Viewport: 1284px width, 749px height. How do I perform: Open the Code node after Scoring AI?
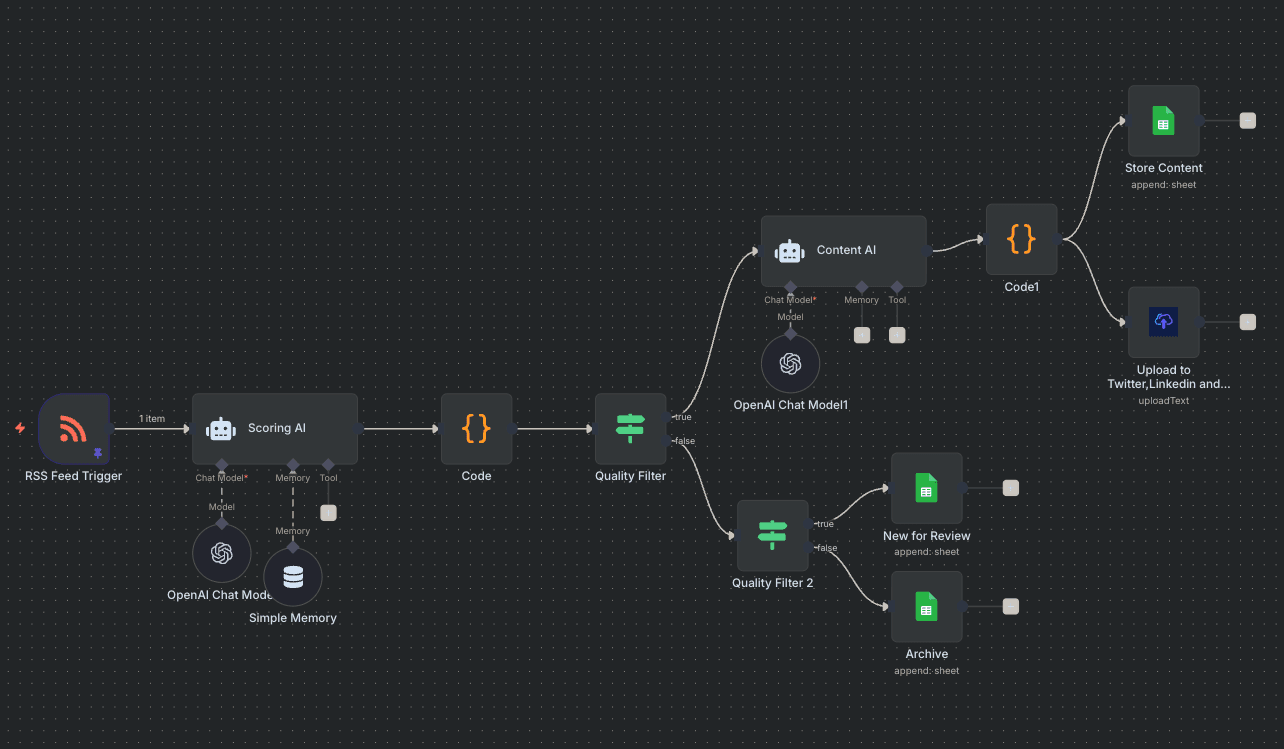476,428
